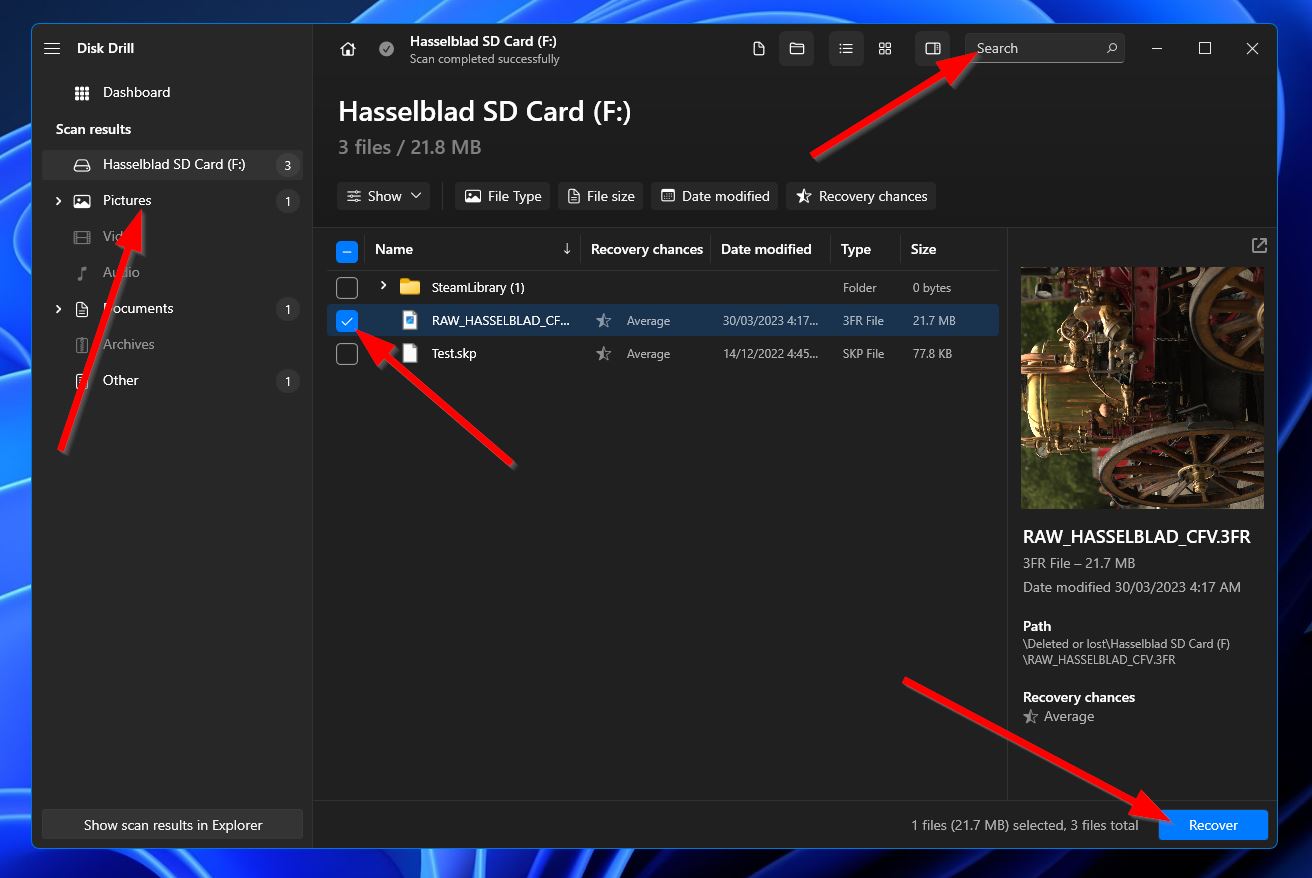Viewport: 1312px width, 878px height.
Task: Select grid view layout icon
Action: click(x=885, y=49)
